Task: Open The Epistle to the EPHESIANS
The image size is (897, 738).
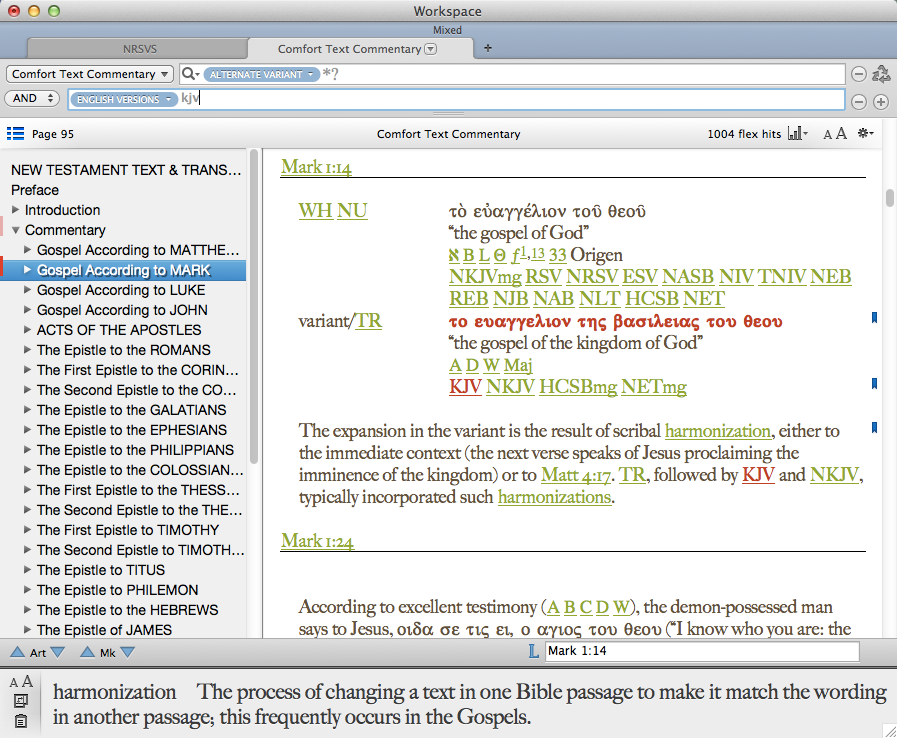Action: pos(132,430)
